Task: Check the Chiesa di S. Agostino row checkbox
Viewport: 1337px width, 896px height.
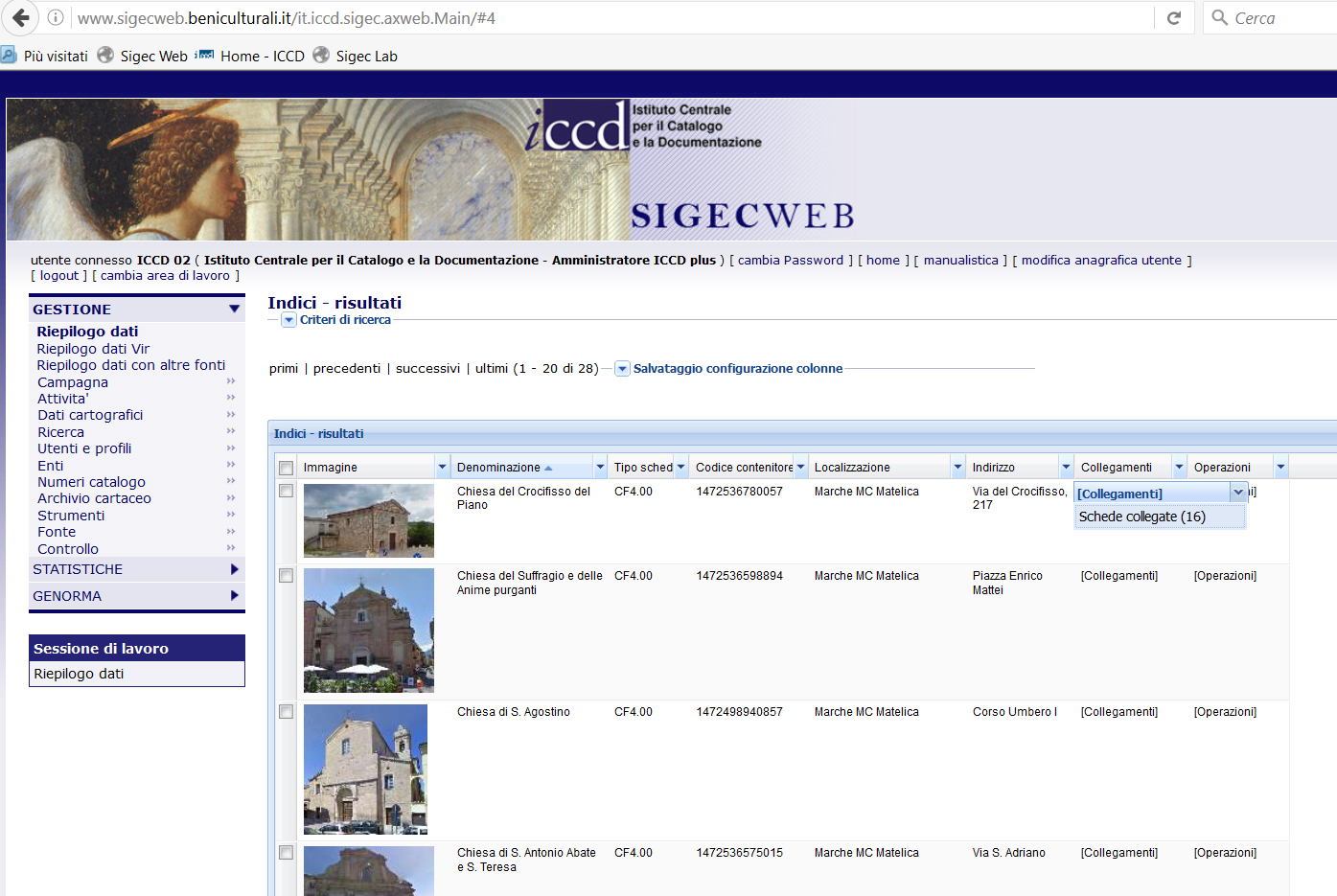Action: tap(286, 712)
